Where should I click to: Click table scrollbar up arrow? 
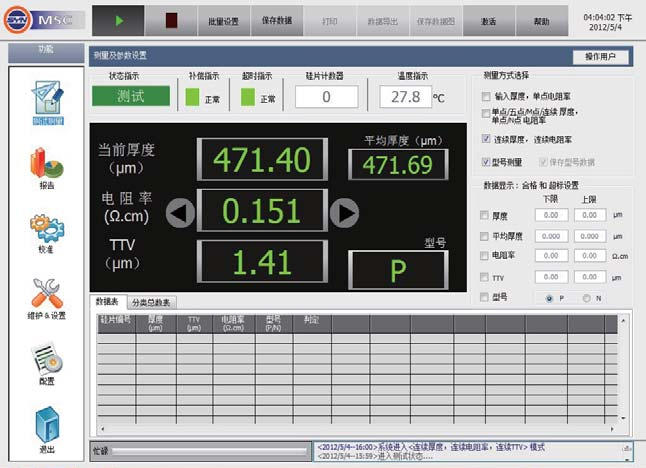623,320
